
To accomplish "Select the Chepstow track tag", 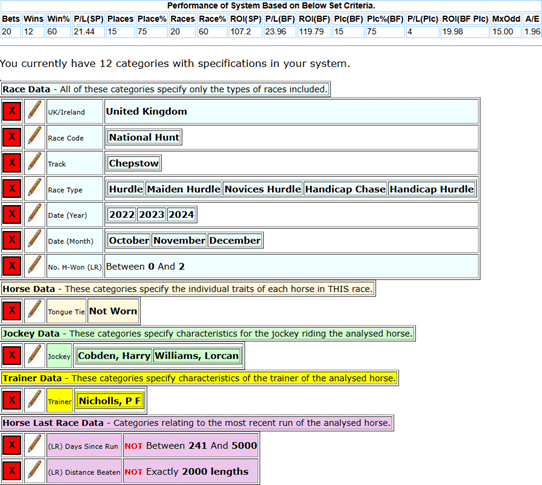I will click(x=134, y=163).
